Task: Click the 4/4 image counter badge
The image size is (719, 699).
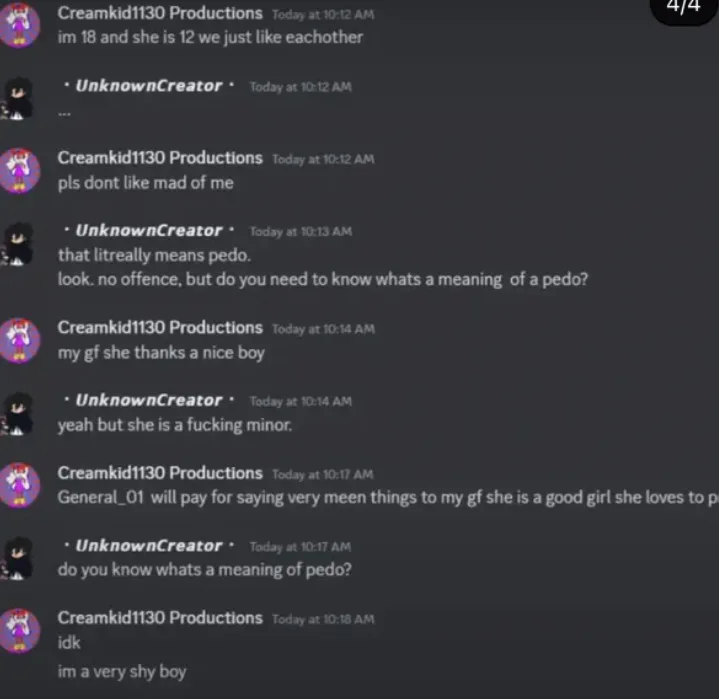Action: (683, 8)
